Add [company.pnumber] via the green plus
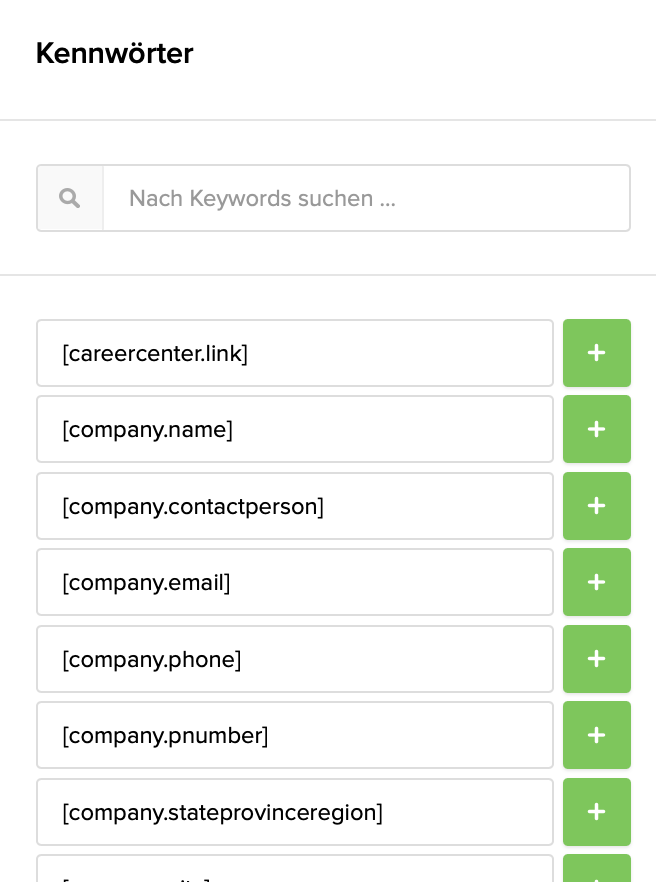656x882 pixels. pos(597,735)
